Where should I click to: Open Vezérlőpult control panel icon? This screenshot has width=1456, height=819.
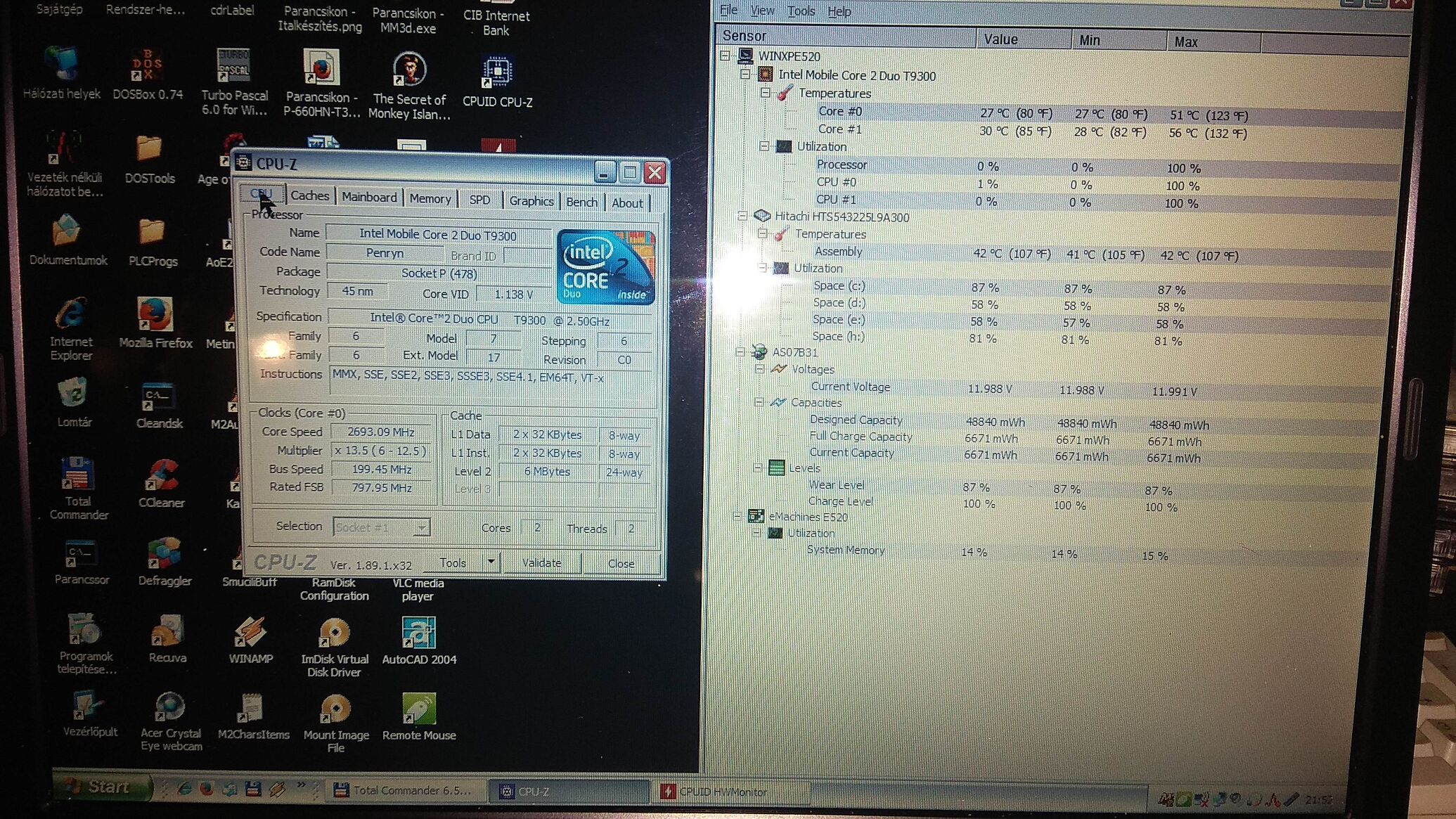[89, 714]
